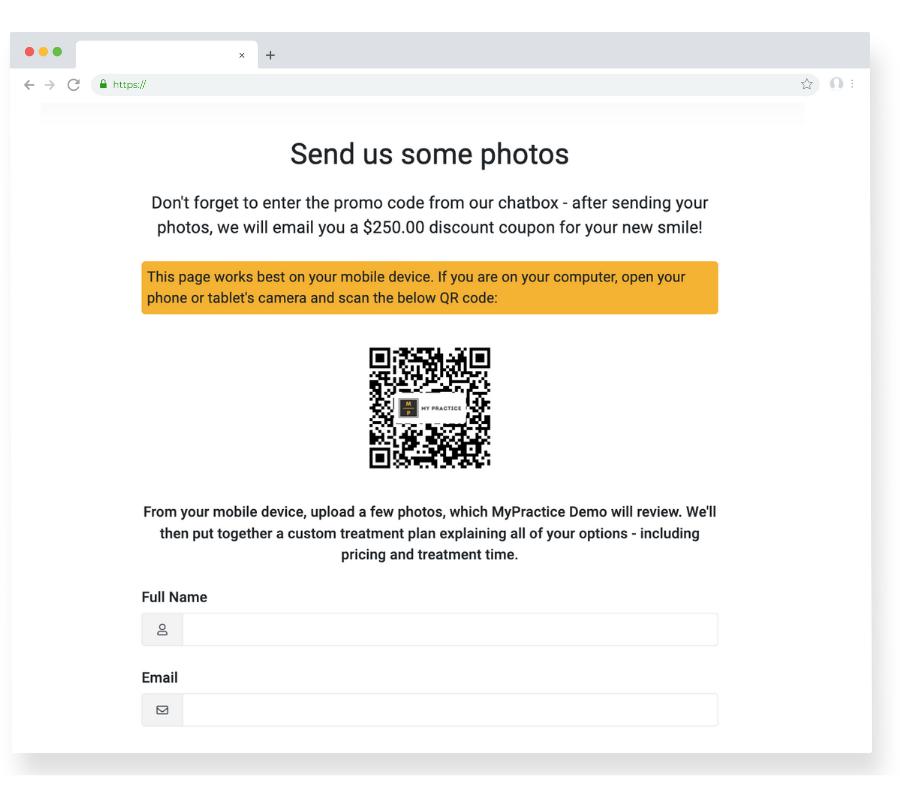Click the QR code image
900x800 pixels.
[x=429, y=408]
